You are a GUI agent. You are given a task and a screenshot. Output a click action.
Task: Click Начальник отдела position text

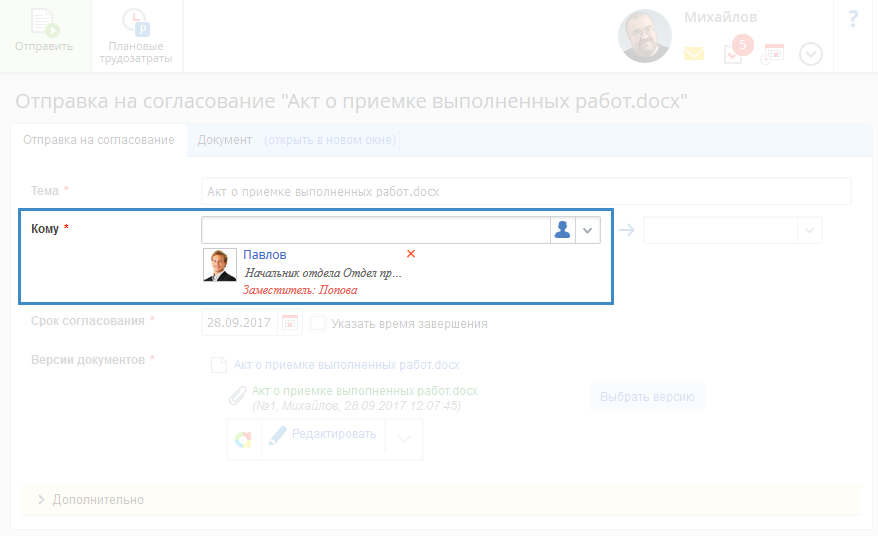pos(324,273)
